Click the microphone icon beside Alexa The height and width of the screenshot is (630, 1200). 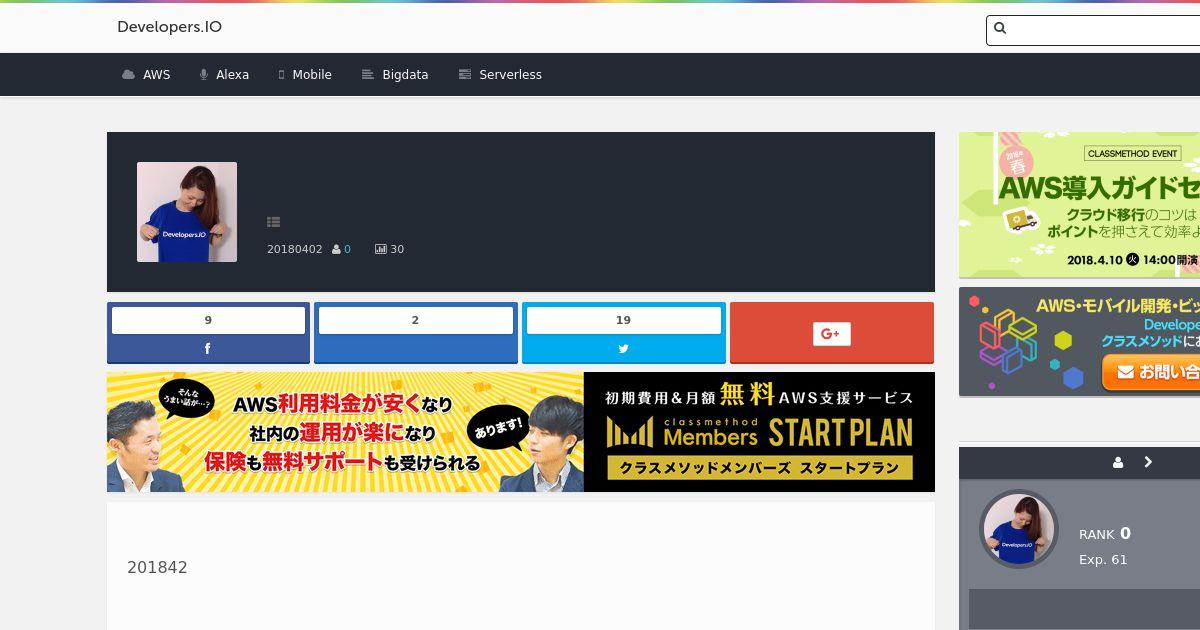(203, 75)
